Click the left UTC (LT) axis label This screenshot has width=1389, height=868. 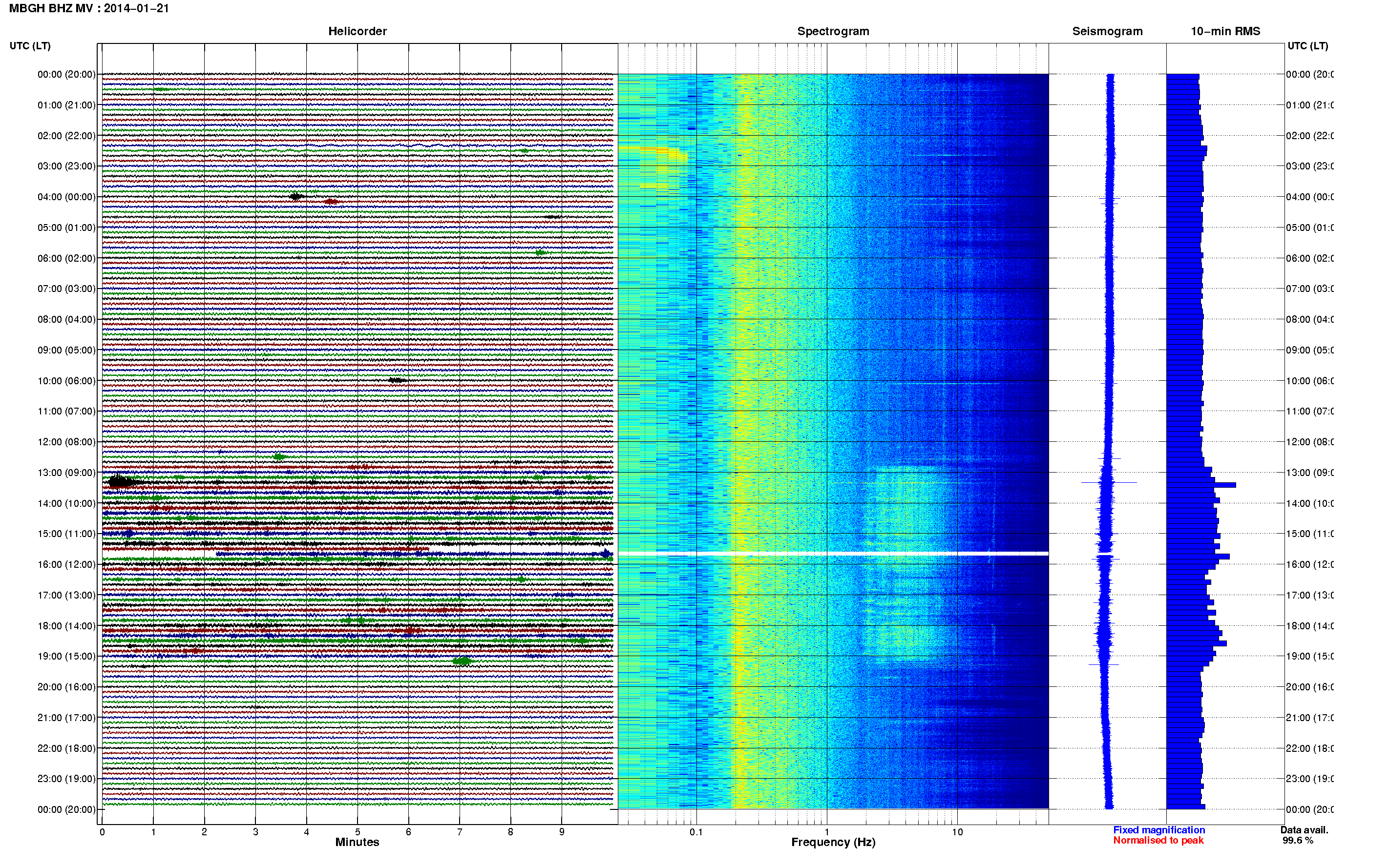pos(30,46)
